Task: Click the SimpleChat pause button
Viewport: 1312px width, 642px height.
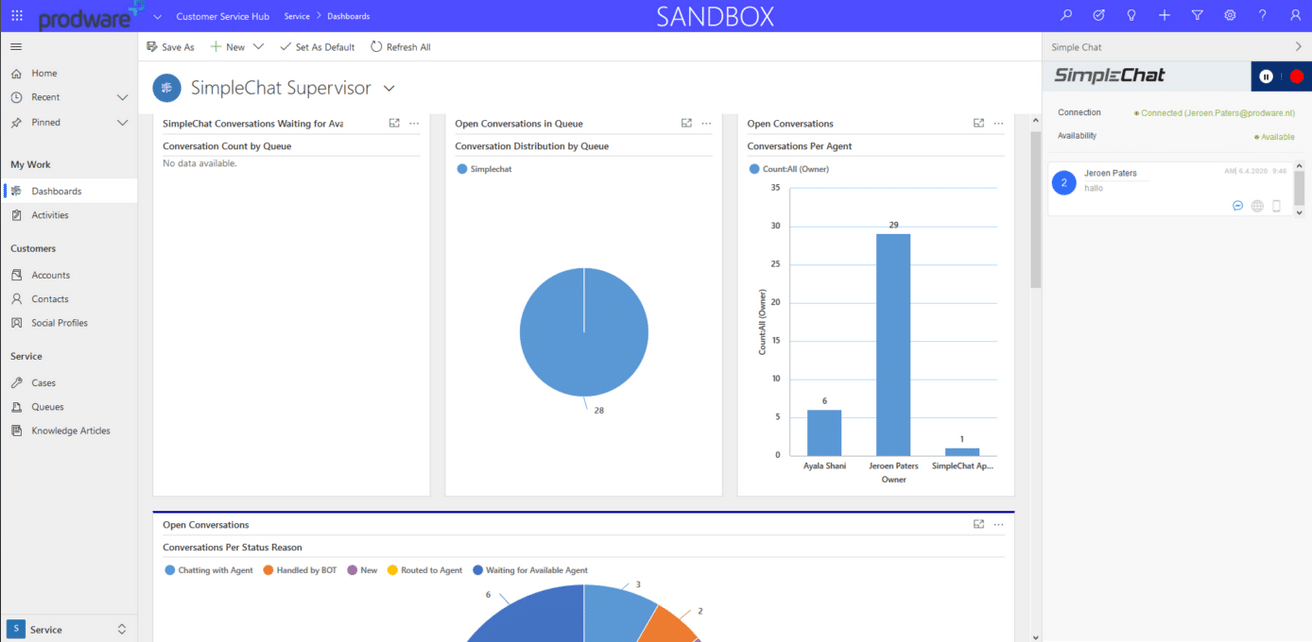Action: tap(1266, 76)
